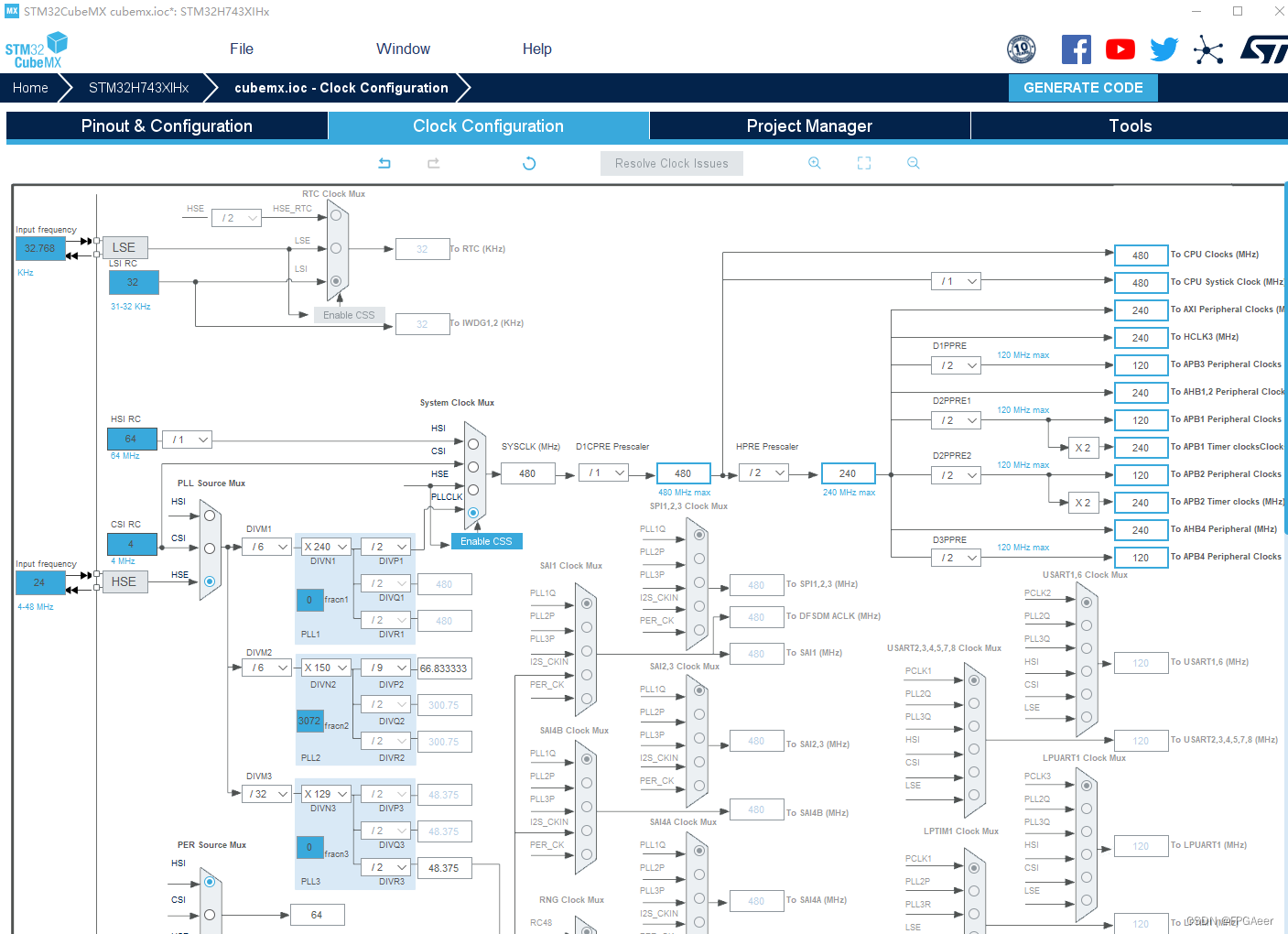Select HSI radio in System Clock Mux
The image size is (1288, 934).
click(x=473, y=444)
